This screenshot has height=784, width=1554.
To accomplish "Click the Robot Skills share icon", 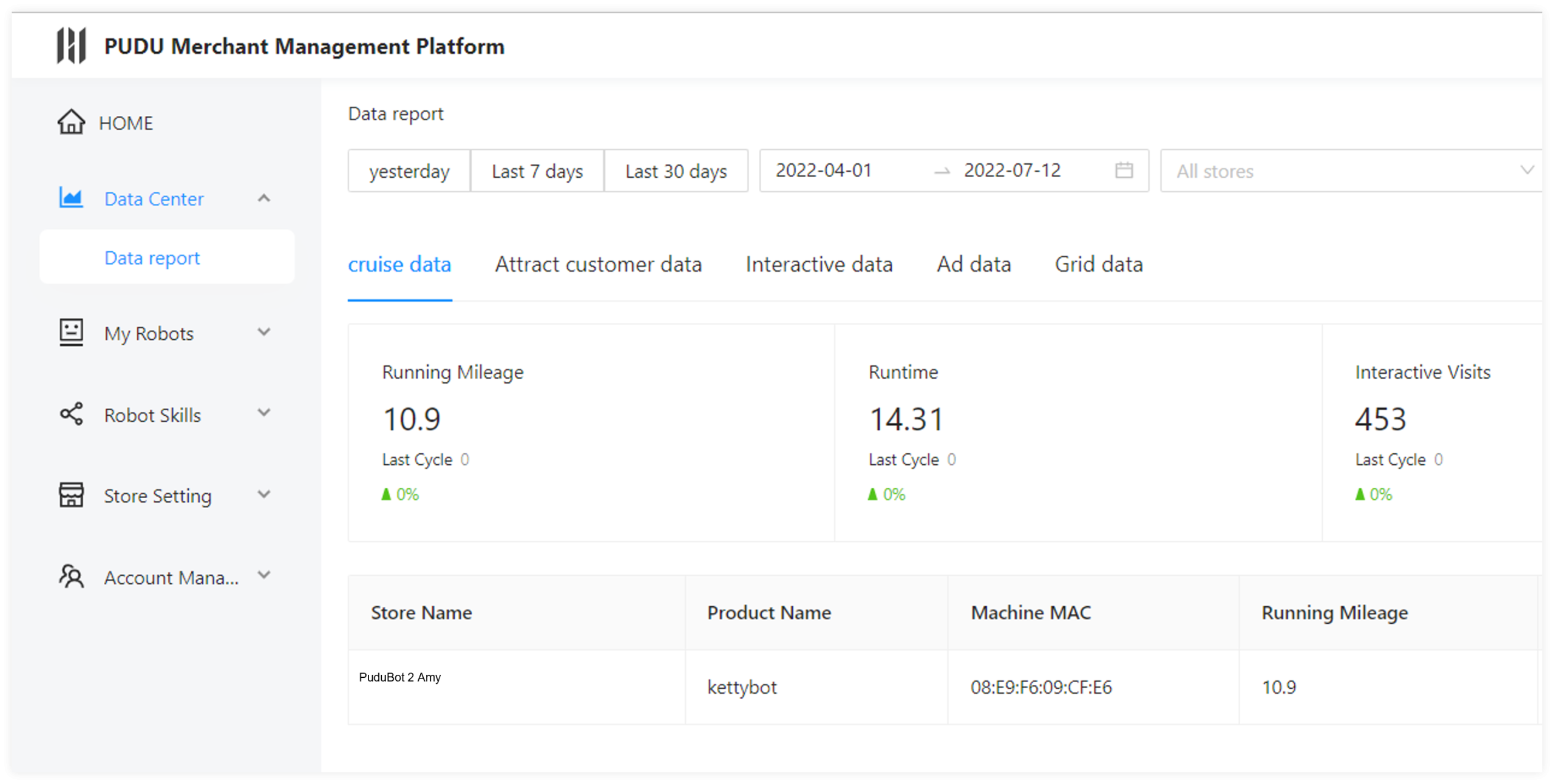I will [71, 414].
